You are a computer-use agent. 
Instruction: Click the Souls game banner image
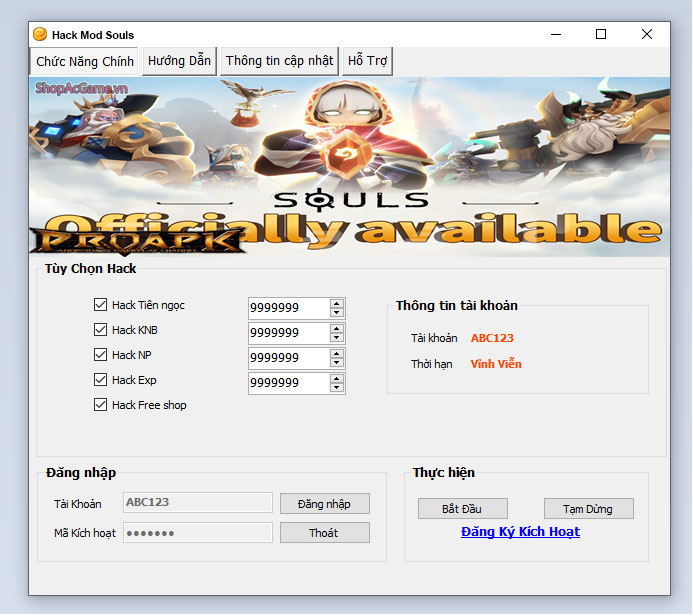tap(349, 167)
